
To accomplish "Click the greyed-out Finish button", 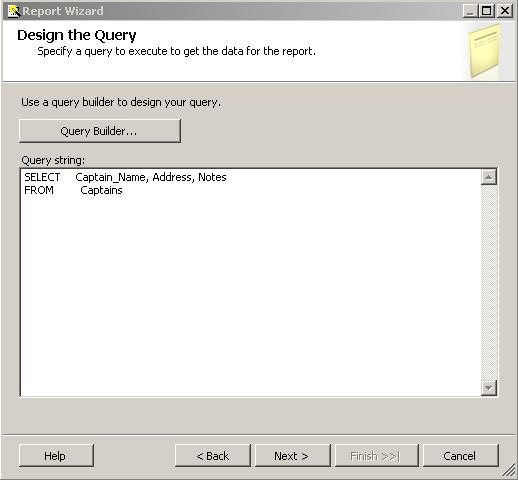I will point(376,455).
